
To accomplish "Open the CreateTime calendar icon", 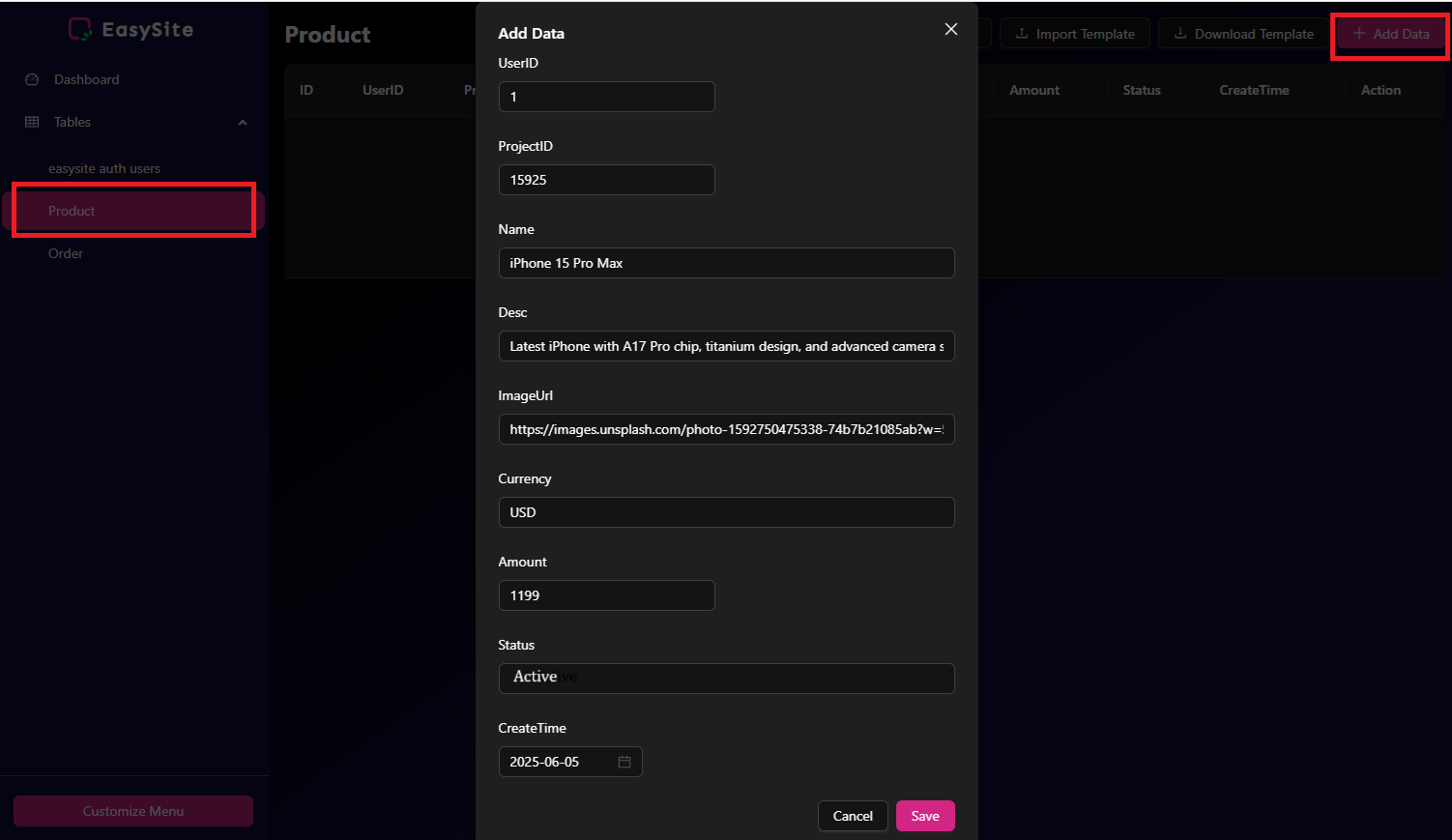I will pos(624,762).
